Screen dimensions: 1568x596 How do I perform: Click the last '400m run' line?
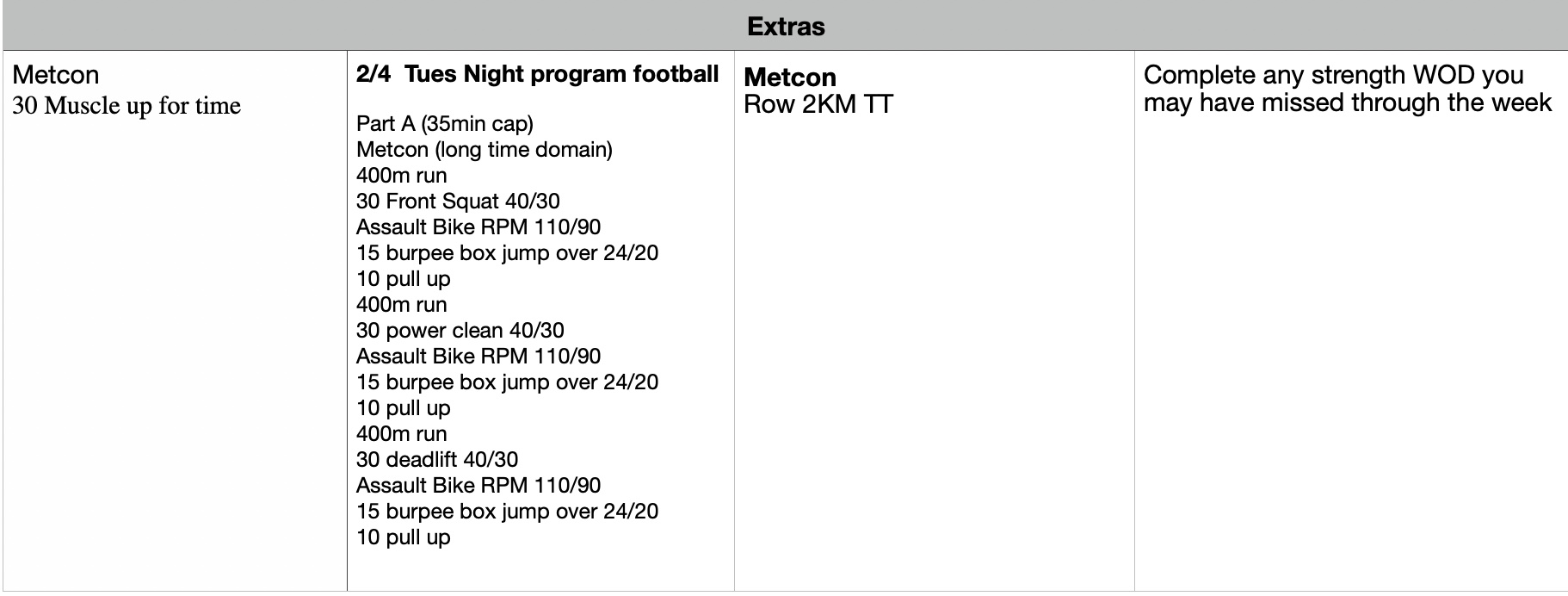[x=401, y=434]
